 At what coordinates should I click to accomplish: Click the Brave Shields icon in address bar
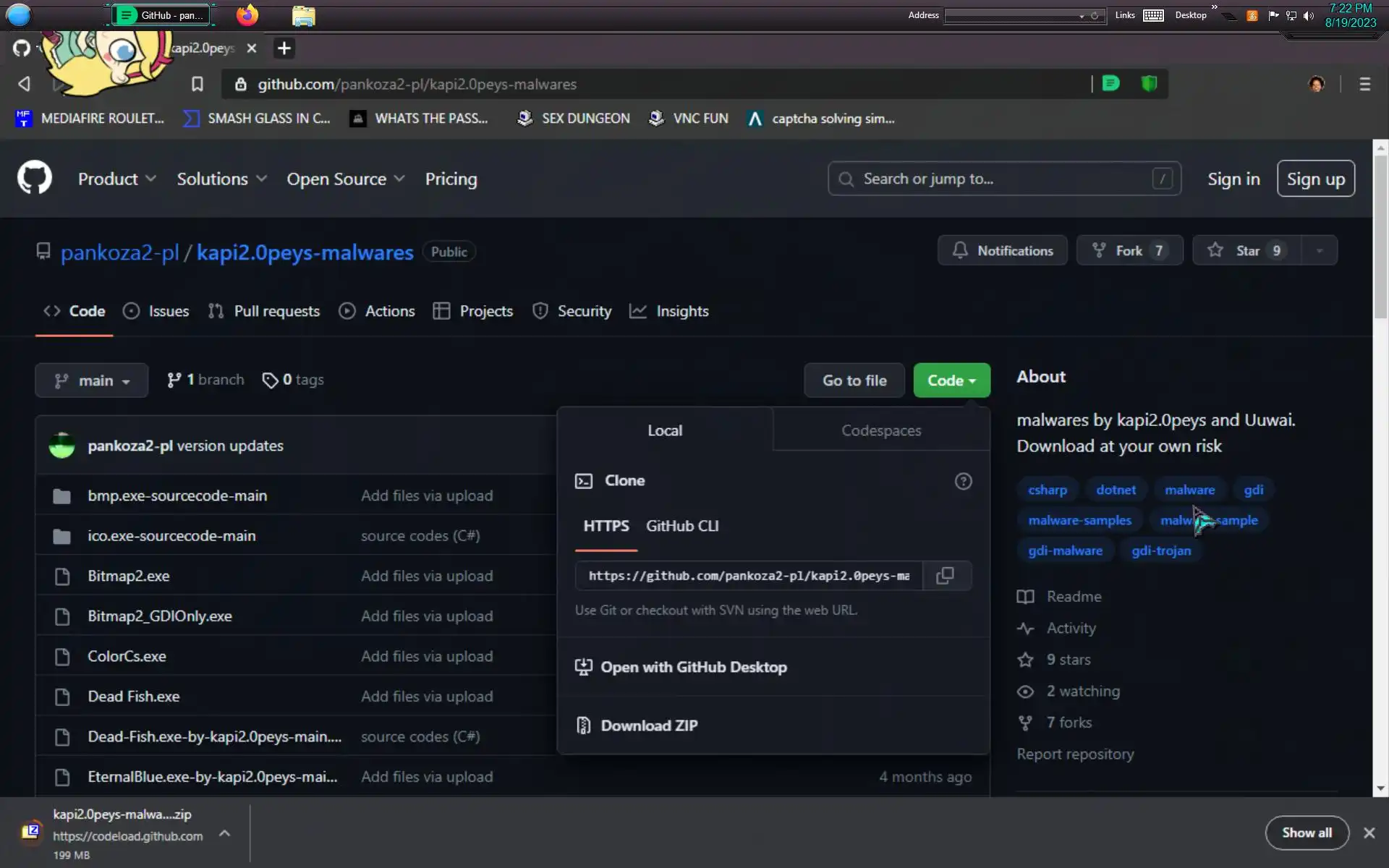point(1149,84)
